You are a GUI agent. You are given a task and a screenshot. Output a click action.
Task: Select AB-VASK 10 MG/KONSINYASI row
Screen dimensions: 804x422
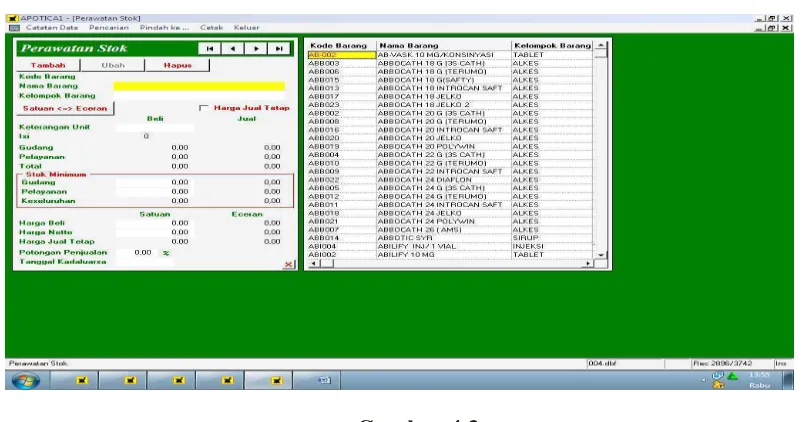point(450,55)
